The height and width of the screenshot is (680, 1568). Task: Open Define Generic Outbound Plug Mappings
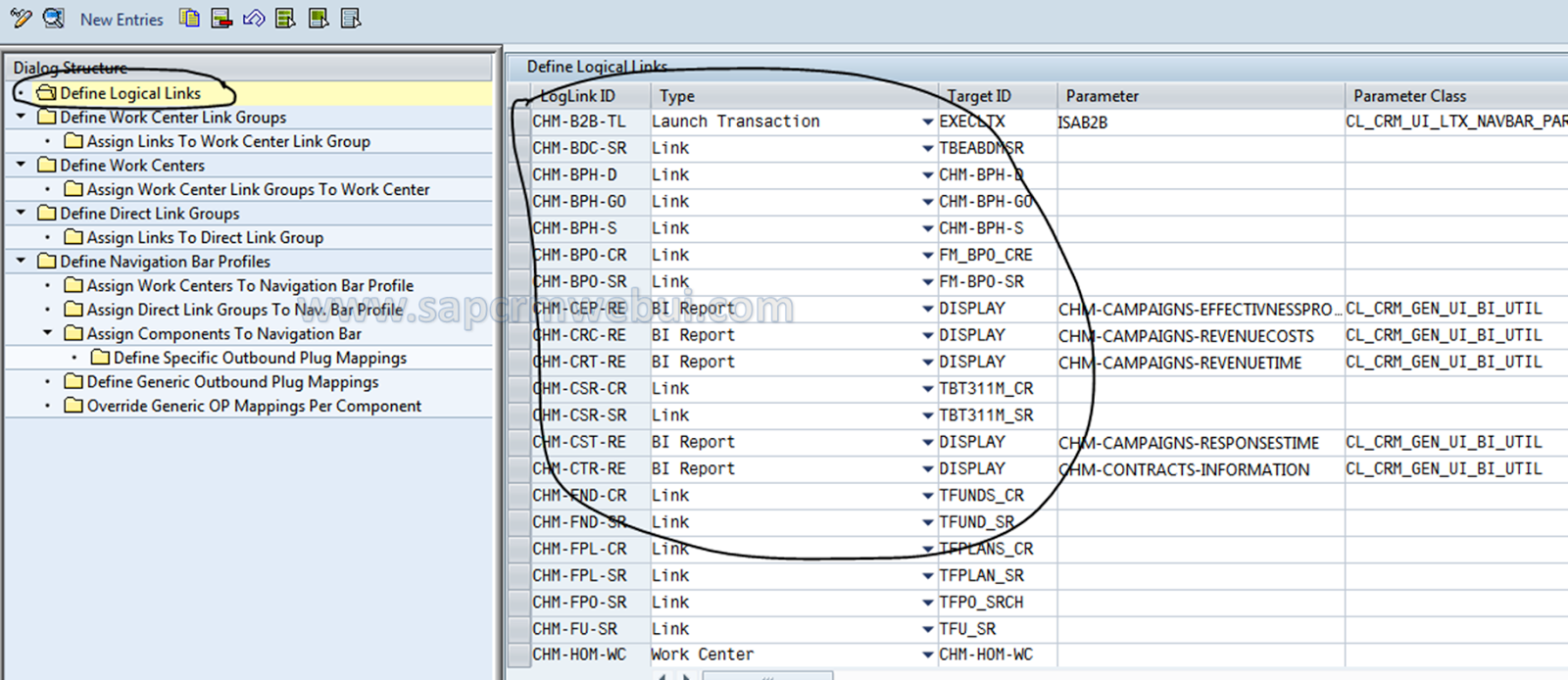[221, 382]
